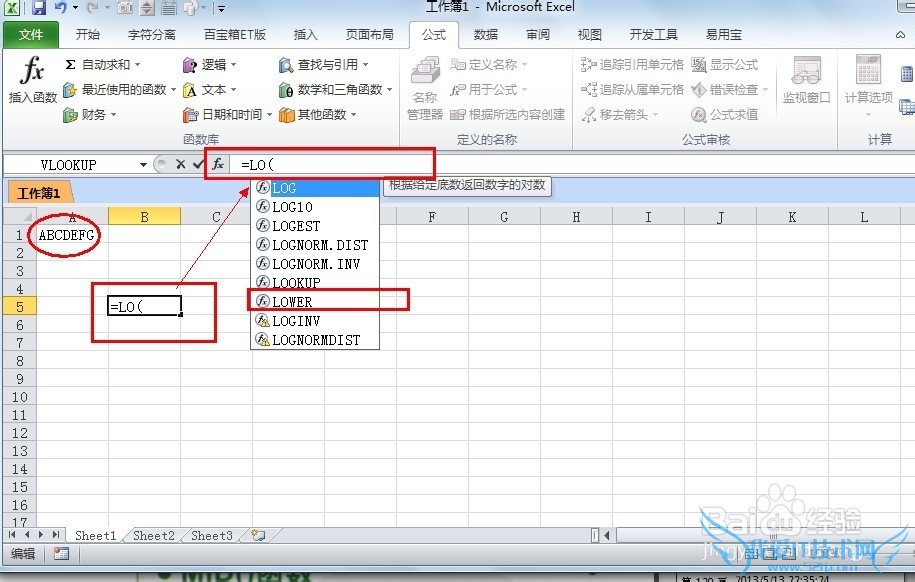Image resolution: width=915 pixels, height=582 pixels.
Task: Click Trace Precedents (追踪引用单元格)
Action: pyautogui.click(x=632, y=64)
